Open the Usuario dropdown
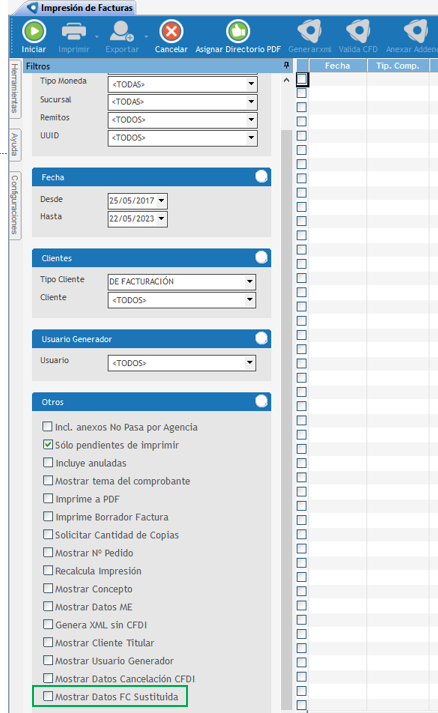 click(250, 363)
